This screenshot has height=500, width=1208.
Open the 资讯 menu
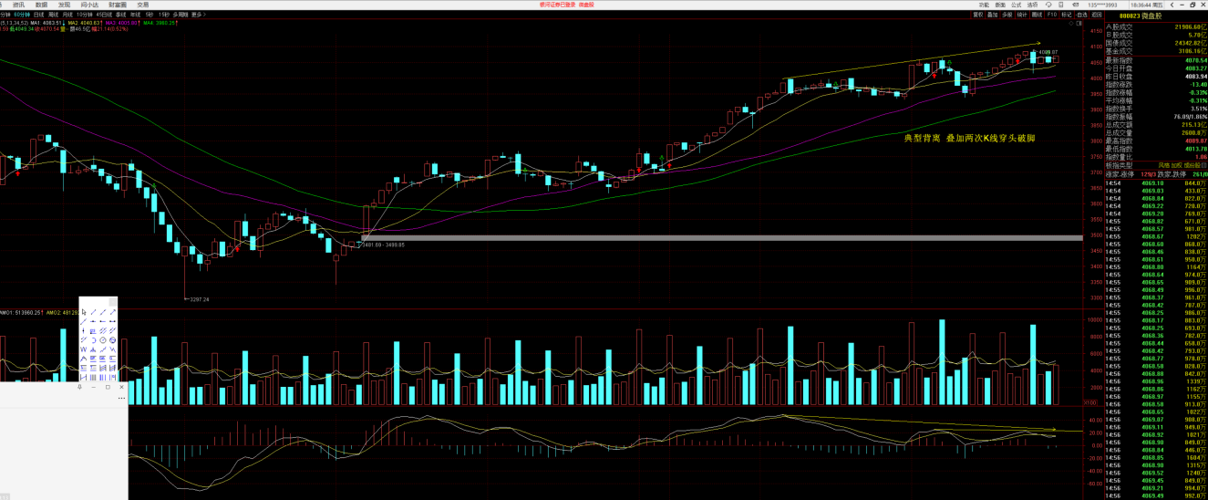18,5
